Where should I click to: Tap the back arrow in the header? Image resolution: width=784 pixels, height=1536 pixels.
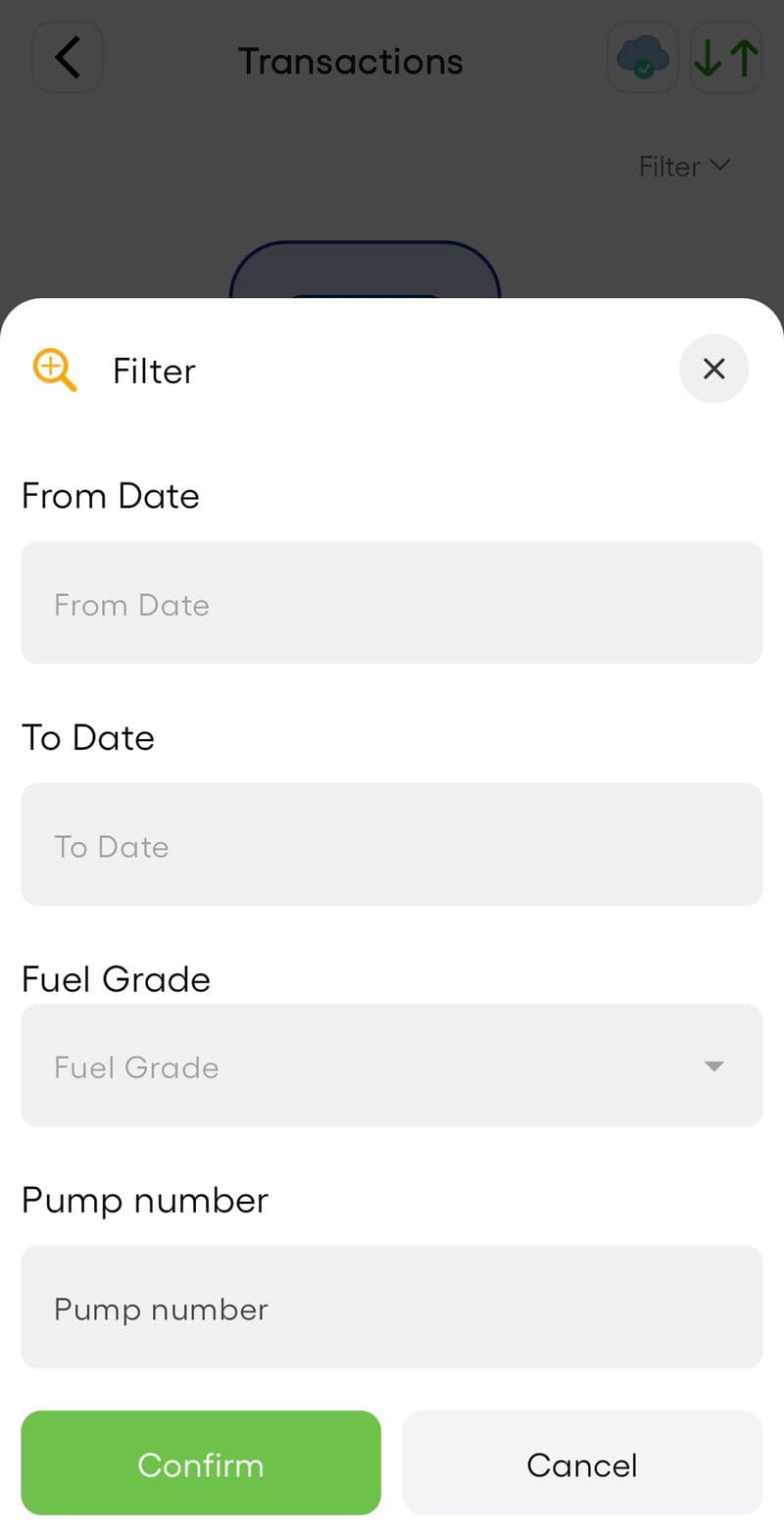pyautogui.click(x=68, y=58)
